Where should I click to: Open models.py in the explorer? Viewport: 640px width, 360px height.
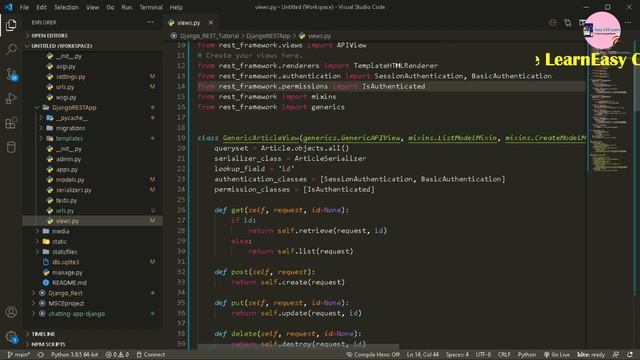[x=70, y=180]
